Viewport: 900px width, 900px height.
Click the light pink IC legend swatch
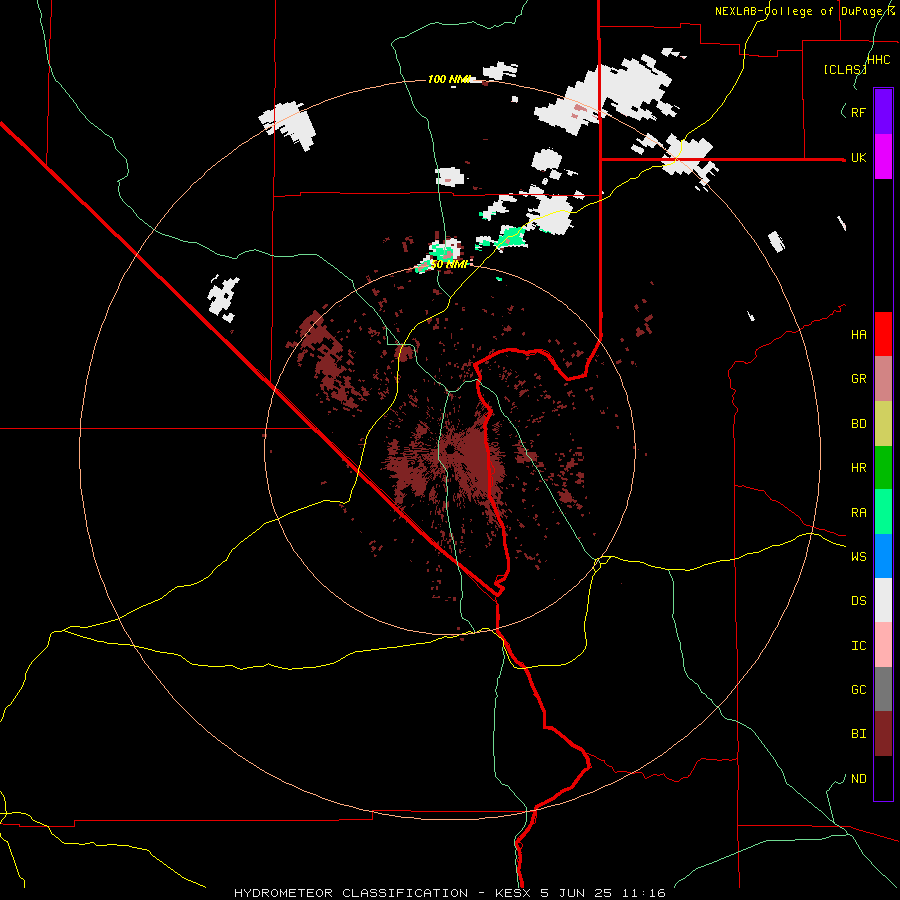883,645
